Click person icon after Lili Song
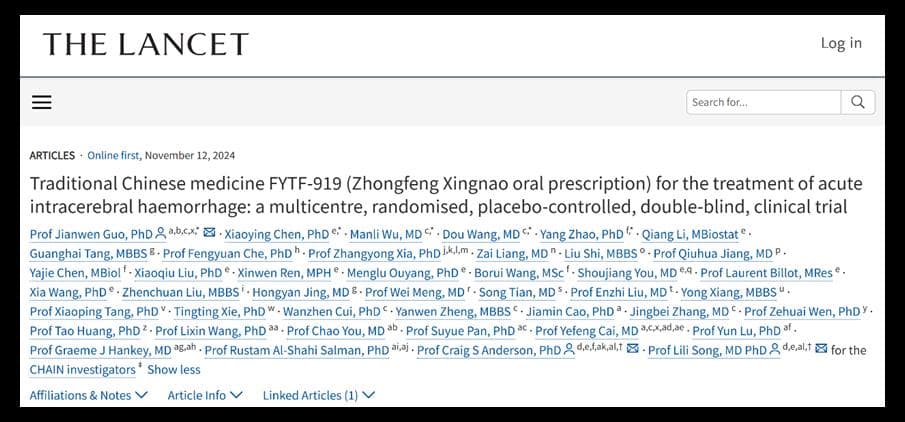The width and height of the screenshot is (905, 422). 774,350
